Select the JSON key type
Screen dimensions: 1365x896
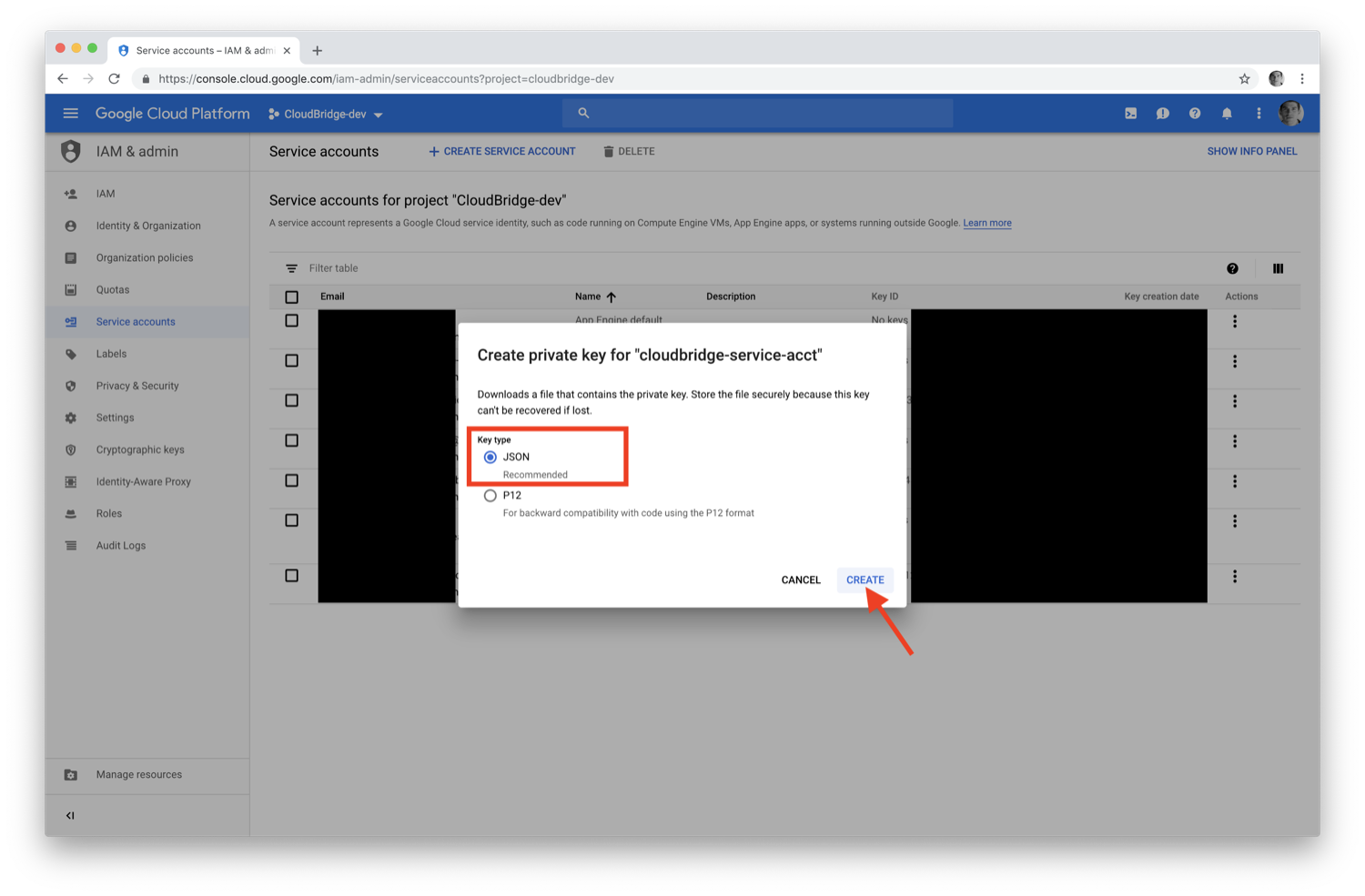[x=490, y=457]
